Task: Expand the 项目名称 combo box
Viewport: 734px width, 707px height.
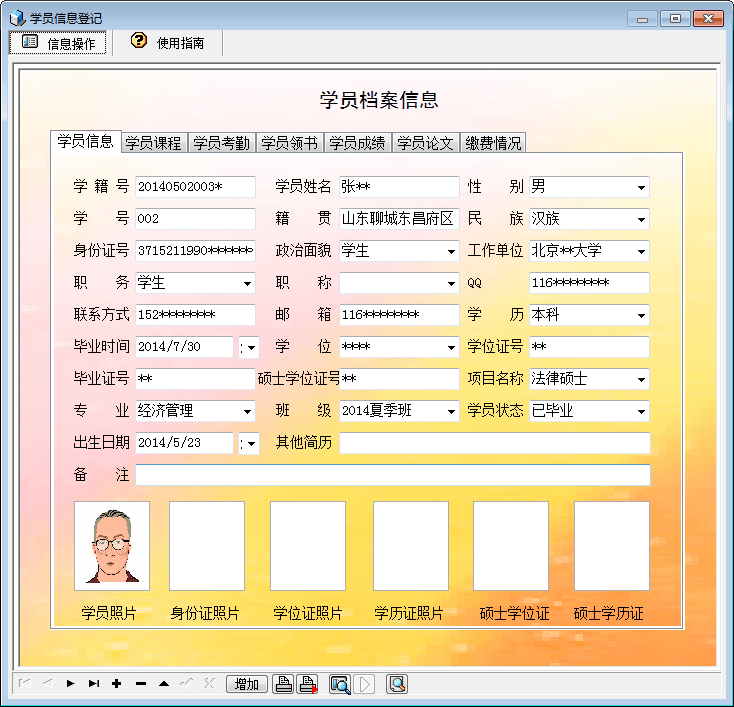Action: coord(640,379)
